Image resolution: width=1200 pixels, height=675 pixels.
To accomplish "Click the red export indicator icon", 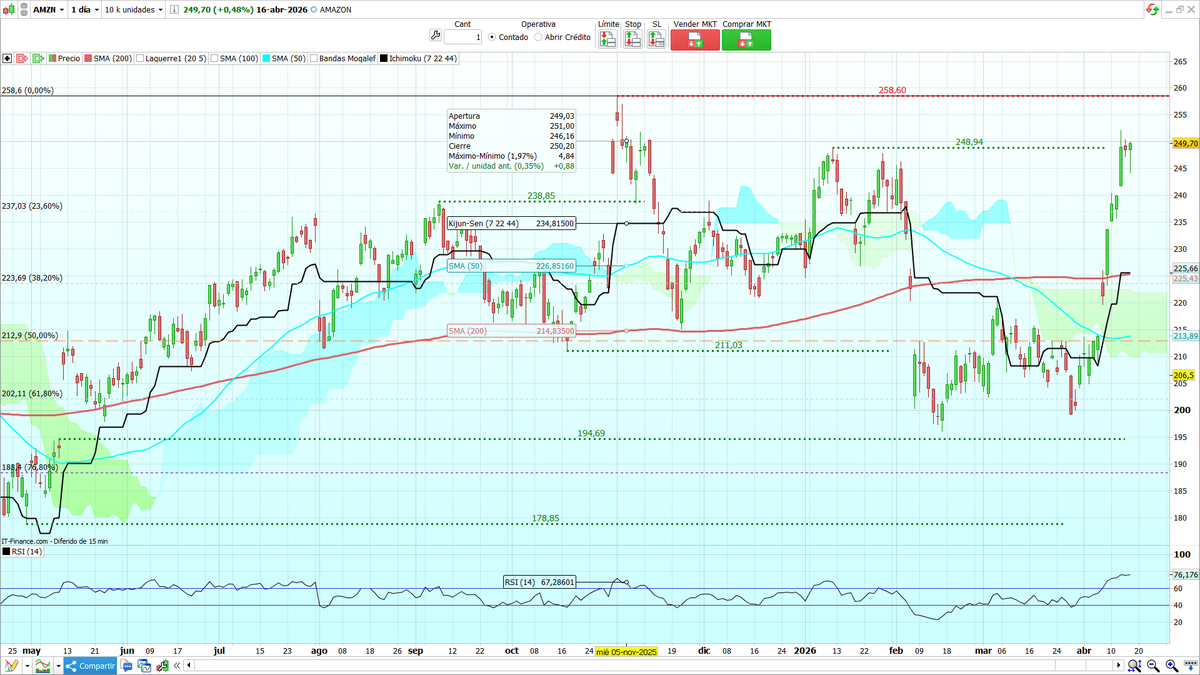I will tap(22, 59).
